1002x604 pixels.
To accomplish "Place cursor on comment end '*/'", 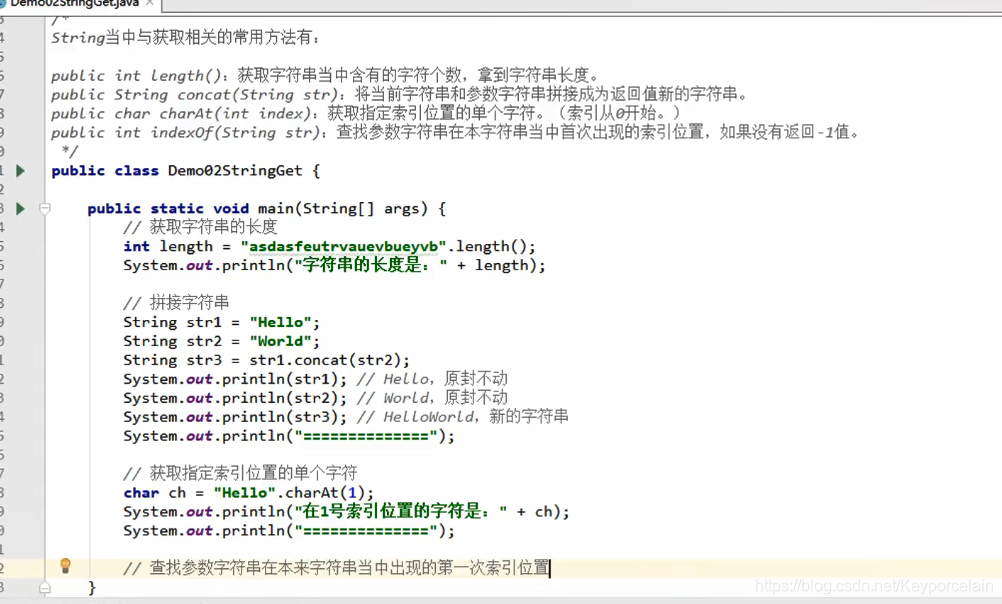I will (x=70, y=151).
